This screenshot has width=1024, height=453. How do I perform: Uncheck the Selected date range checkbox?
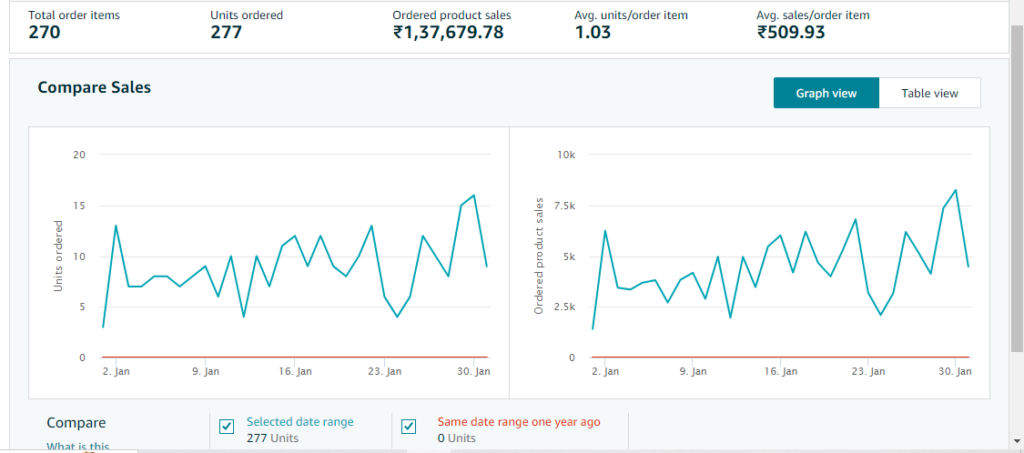pos(227,427)
